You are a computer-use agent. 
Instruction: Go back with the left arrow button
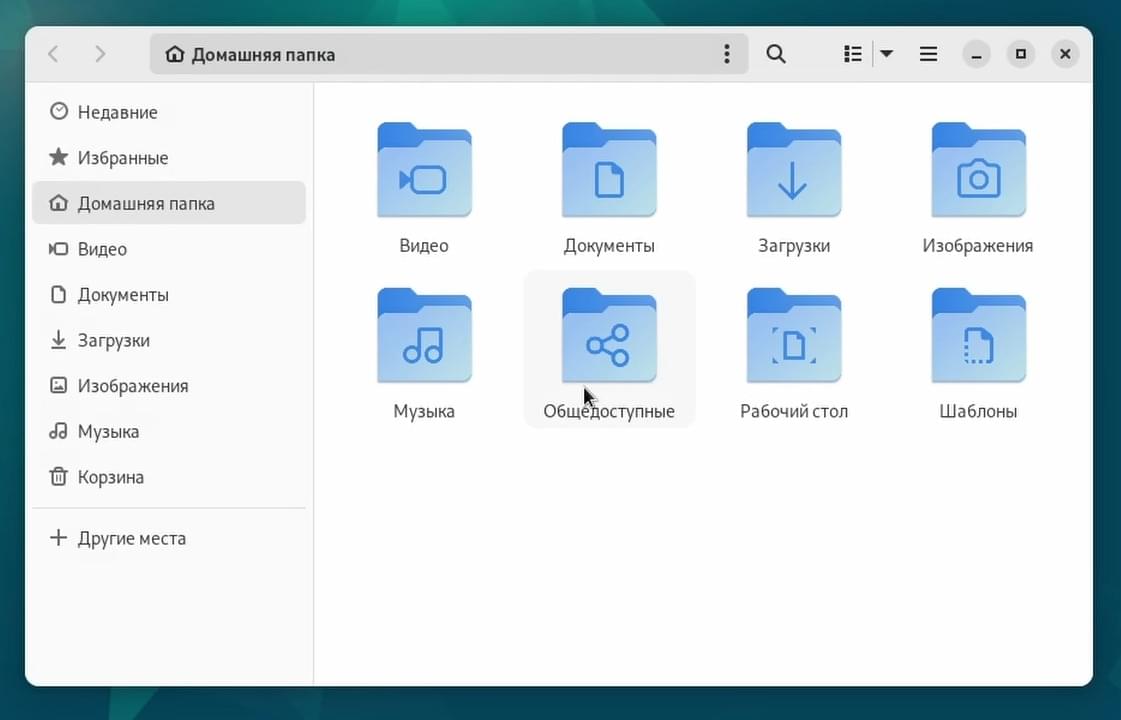[x=53, y=54]
